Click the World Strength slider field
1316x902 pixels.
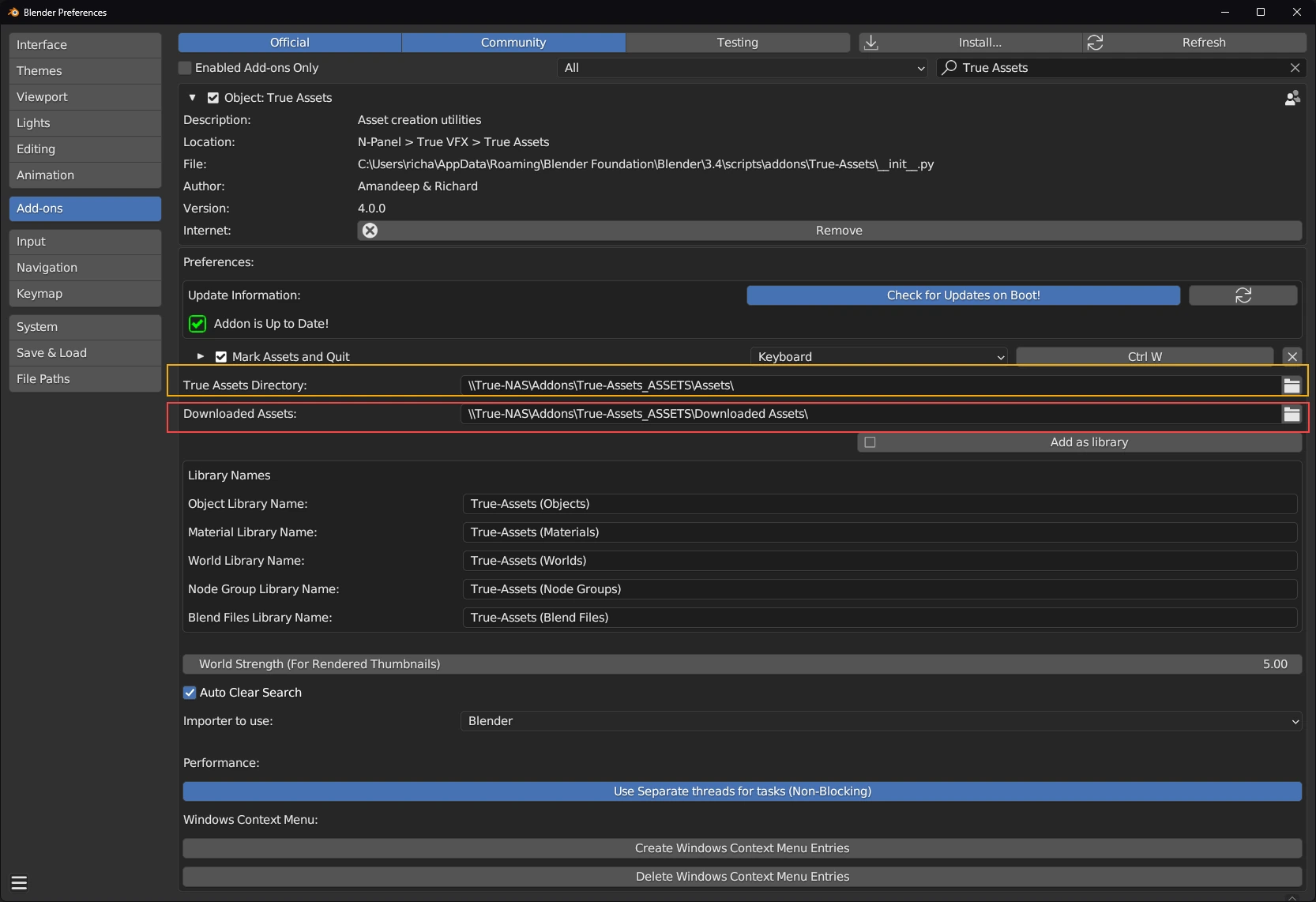point(742,664)
